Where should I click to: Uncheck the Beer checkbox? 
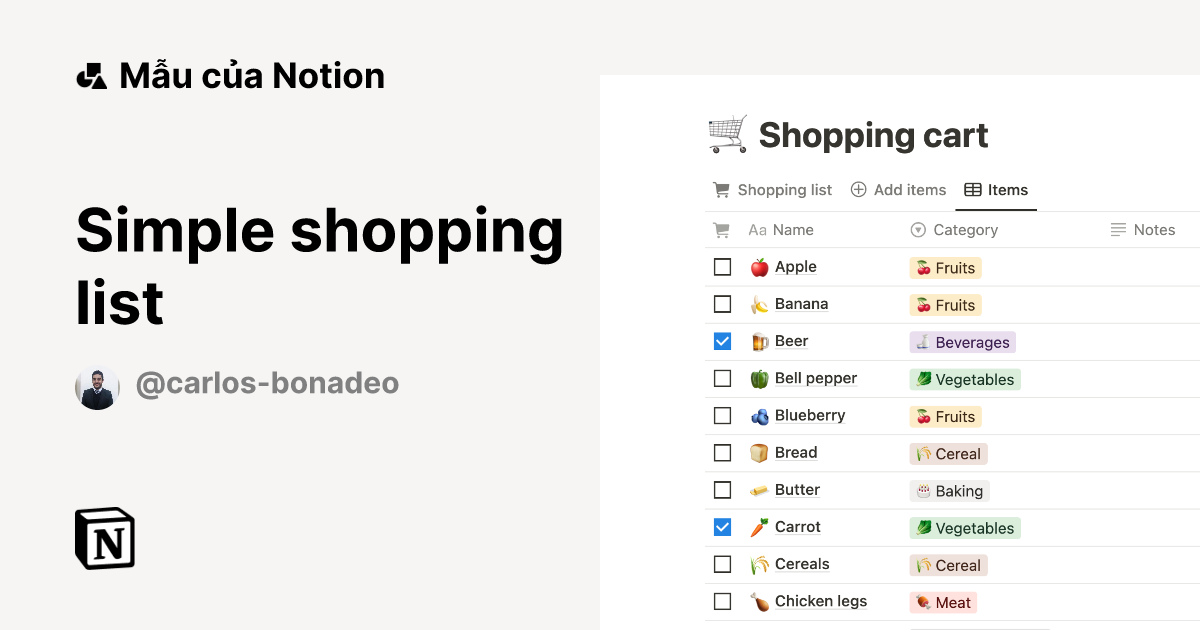pyautogui.click(x=722, y=341)
